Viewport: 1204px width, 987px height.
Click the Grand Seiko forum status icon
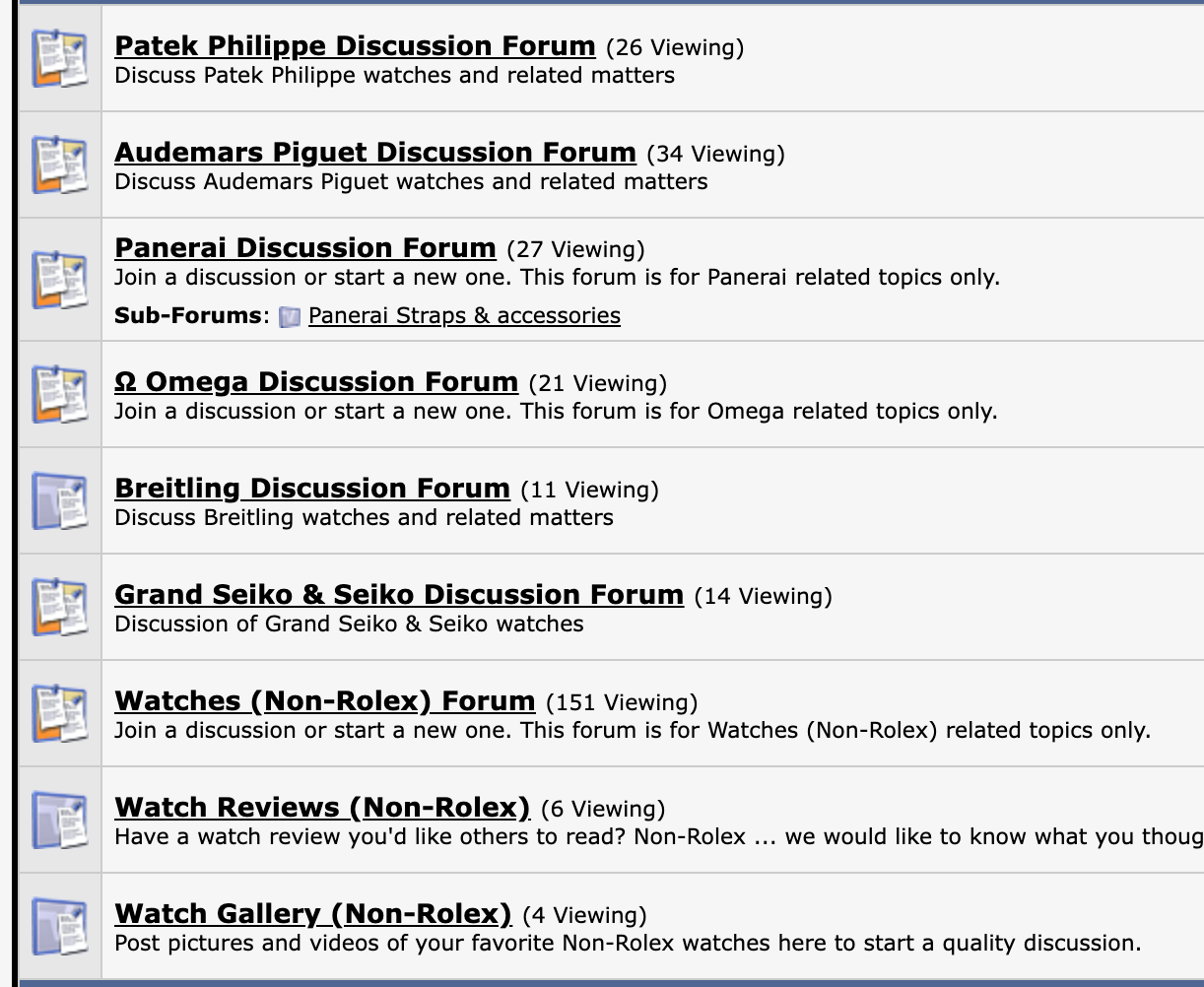pos(59,607)
